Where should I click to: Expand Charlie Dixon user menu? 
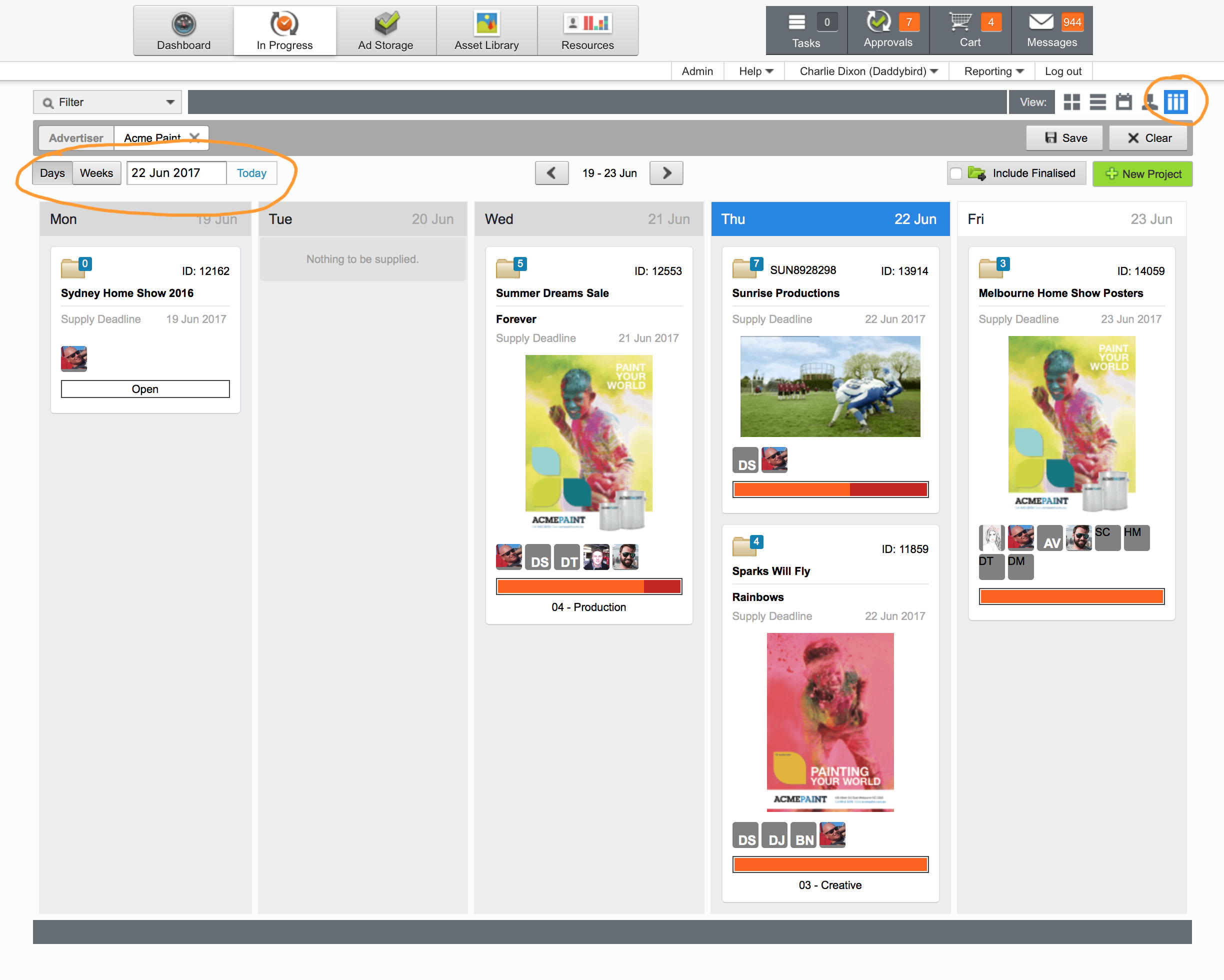(868, 71)
